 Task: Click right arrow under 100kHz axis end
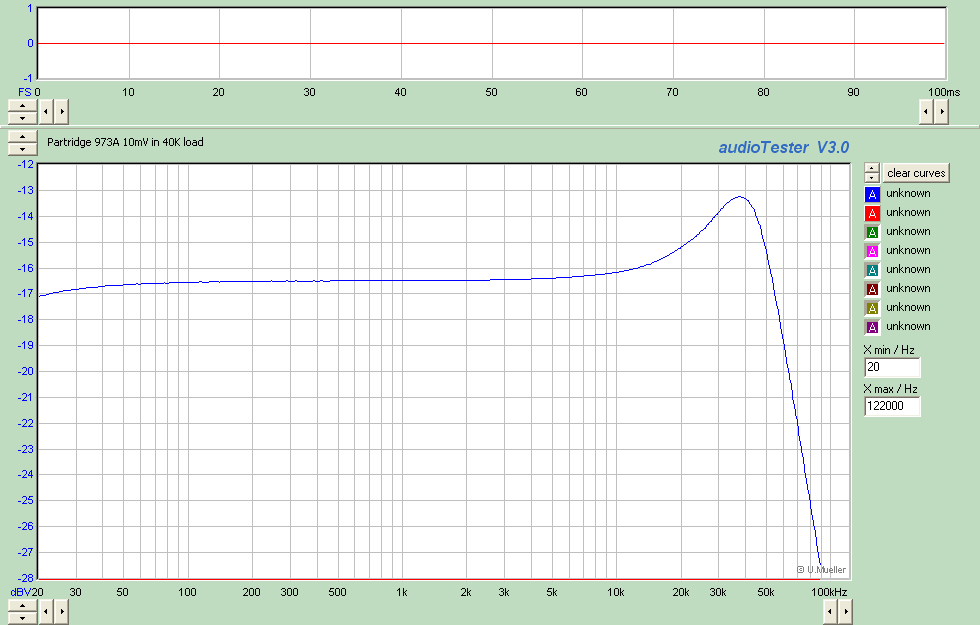(x=845, y=612)
